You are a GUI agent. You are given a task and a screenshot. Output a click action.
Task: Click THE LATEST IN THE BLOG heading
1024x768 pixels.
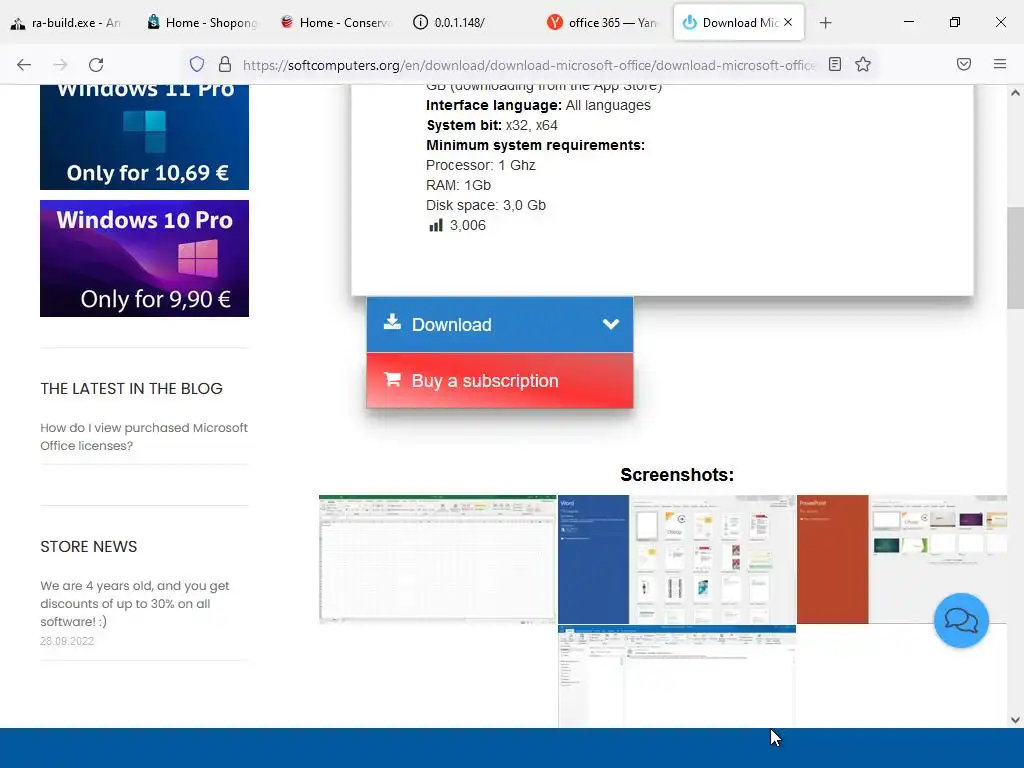pyautogui.click(x=131, y=389)
